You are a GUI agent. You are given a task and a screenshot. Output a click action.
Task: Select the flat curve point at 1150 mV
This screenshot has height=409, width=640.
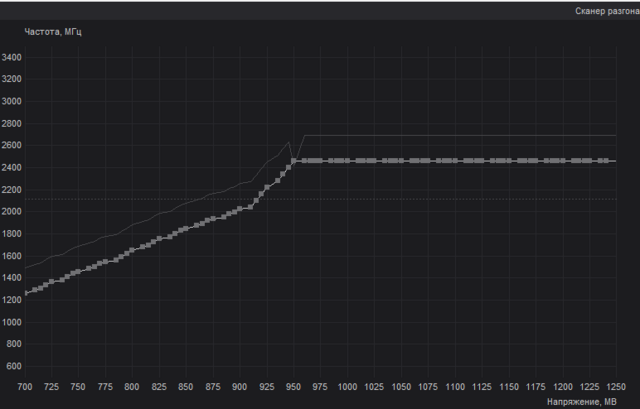pos(509,161)
